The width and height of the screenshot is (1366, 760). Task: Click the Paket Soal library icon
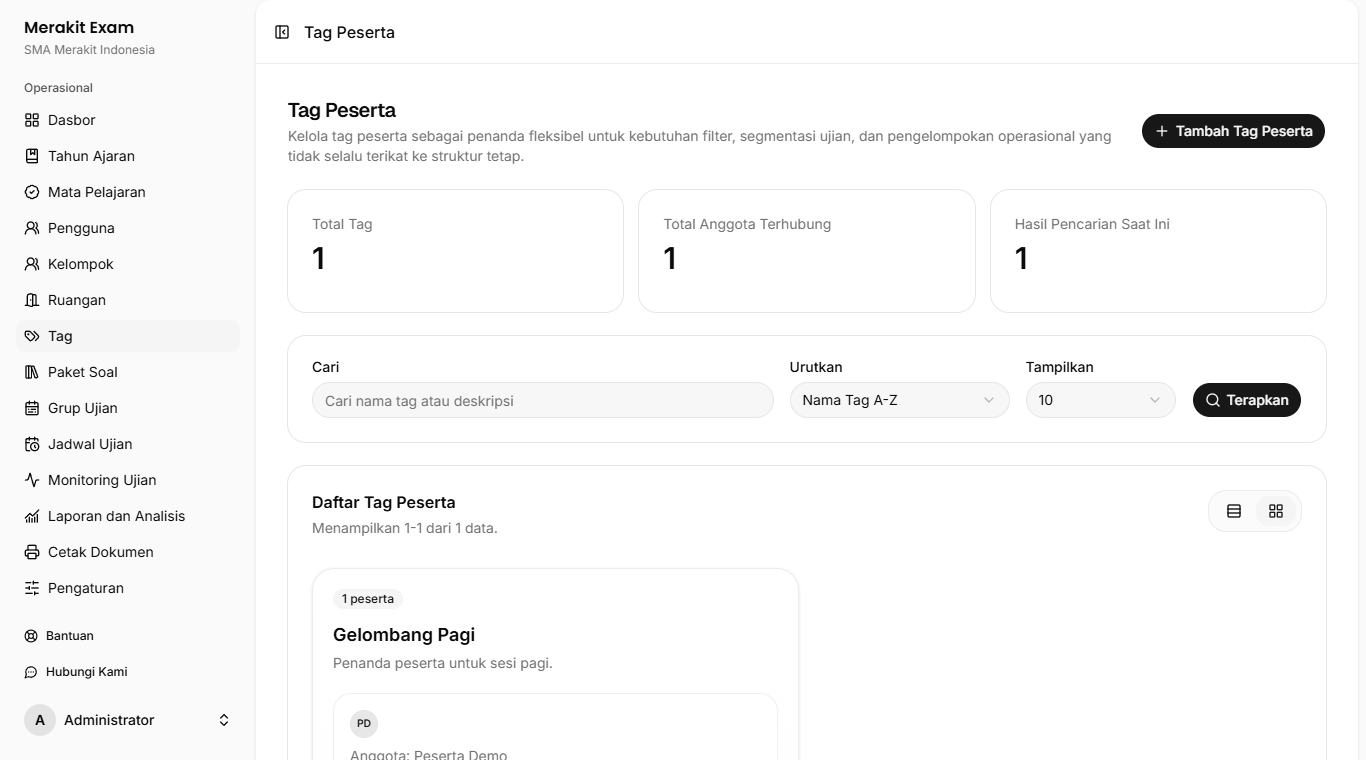(32, 372)
